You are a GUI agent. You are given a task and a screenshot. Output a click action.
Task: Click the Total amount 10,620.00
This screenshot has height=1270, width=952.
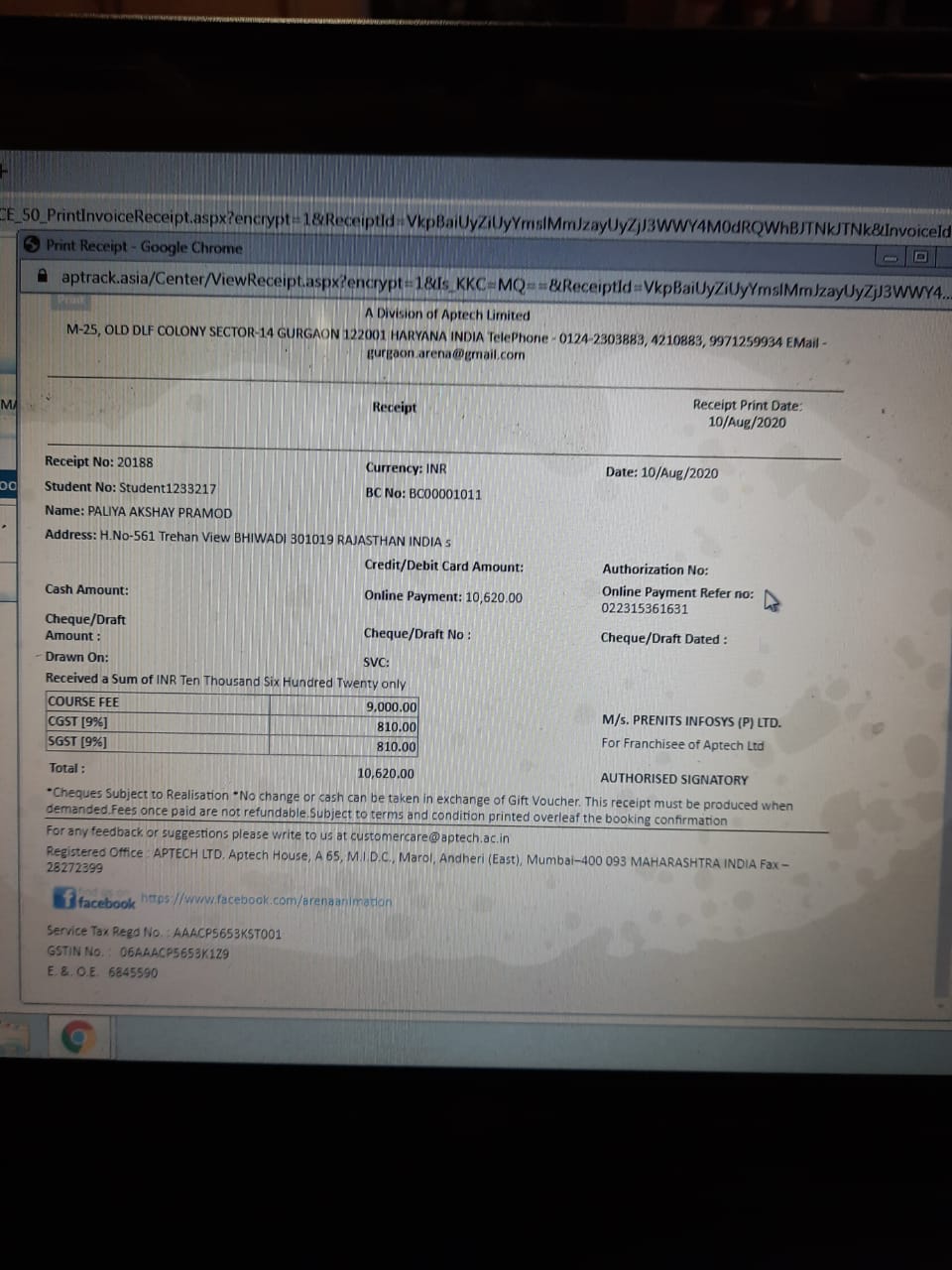(386, 773)
